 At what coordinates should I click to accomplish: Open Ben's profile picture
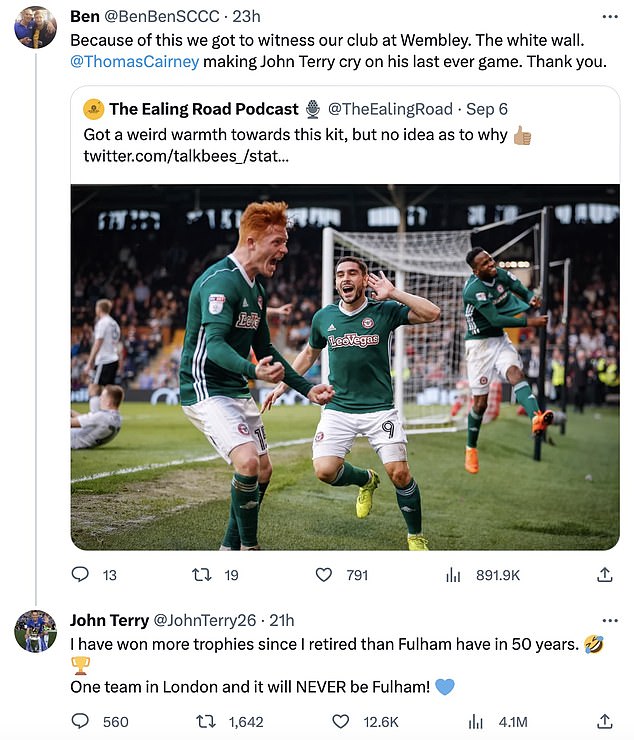[34, 27]
